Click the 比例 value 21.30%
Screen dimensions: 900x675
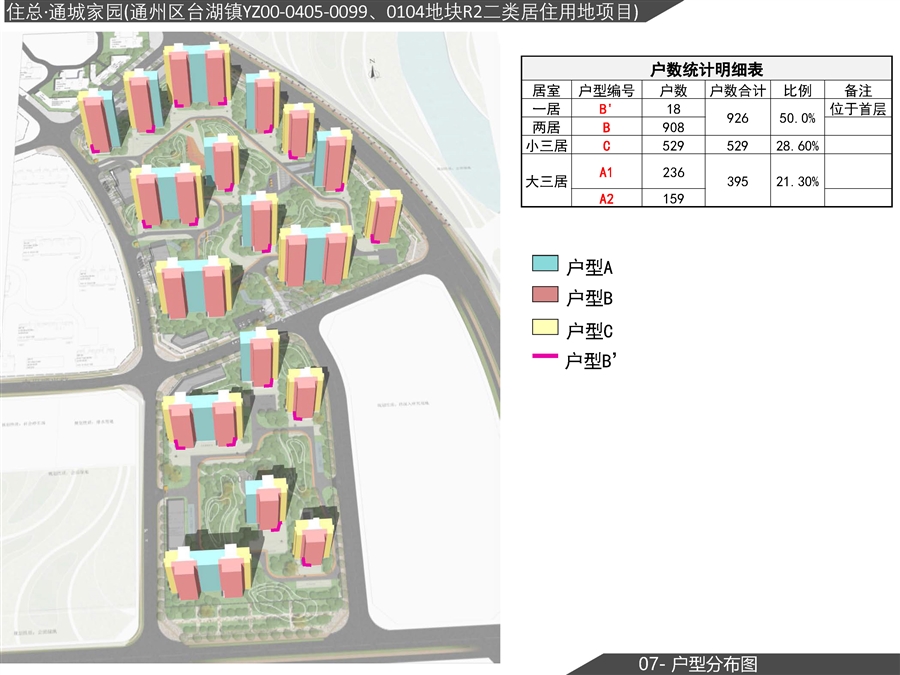pyautogui.click(x=797, y=181)
